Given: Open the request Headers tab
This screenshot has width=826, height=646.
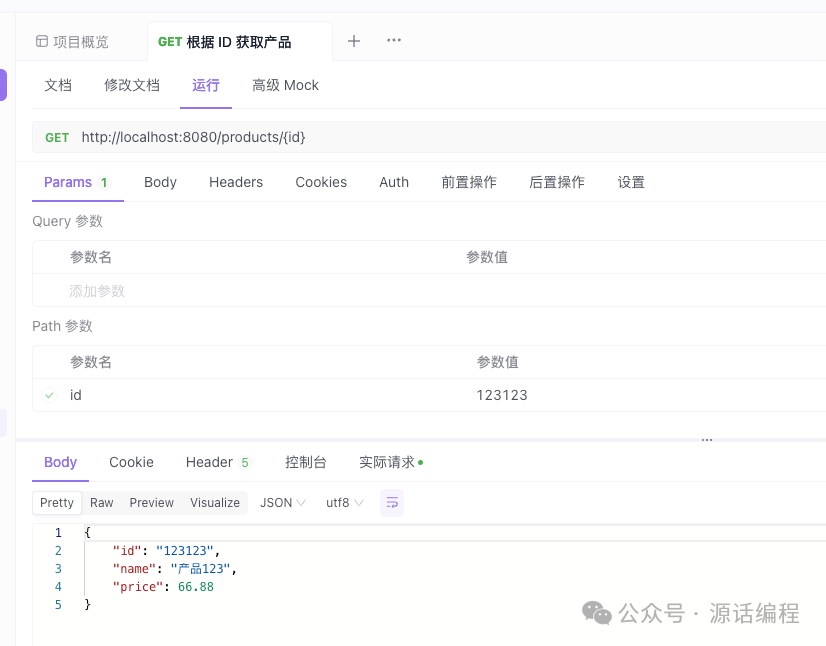Looking at the screenshot, I should pyautogui.click(x=235, y=182).
